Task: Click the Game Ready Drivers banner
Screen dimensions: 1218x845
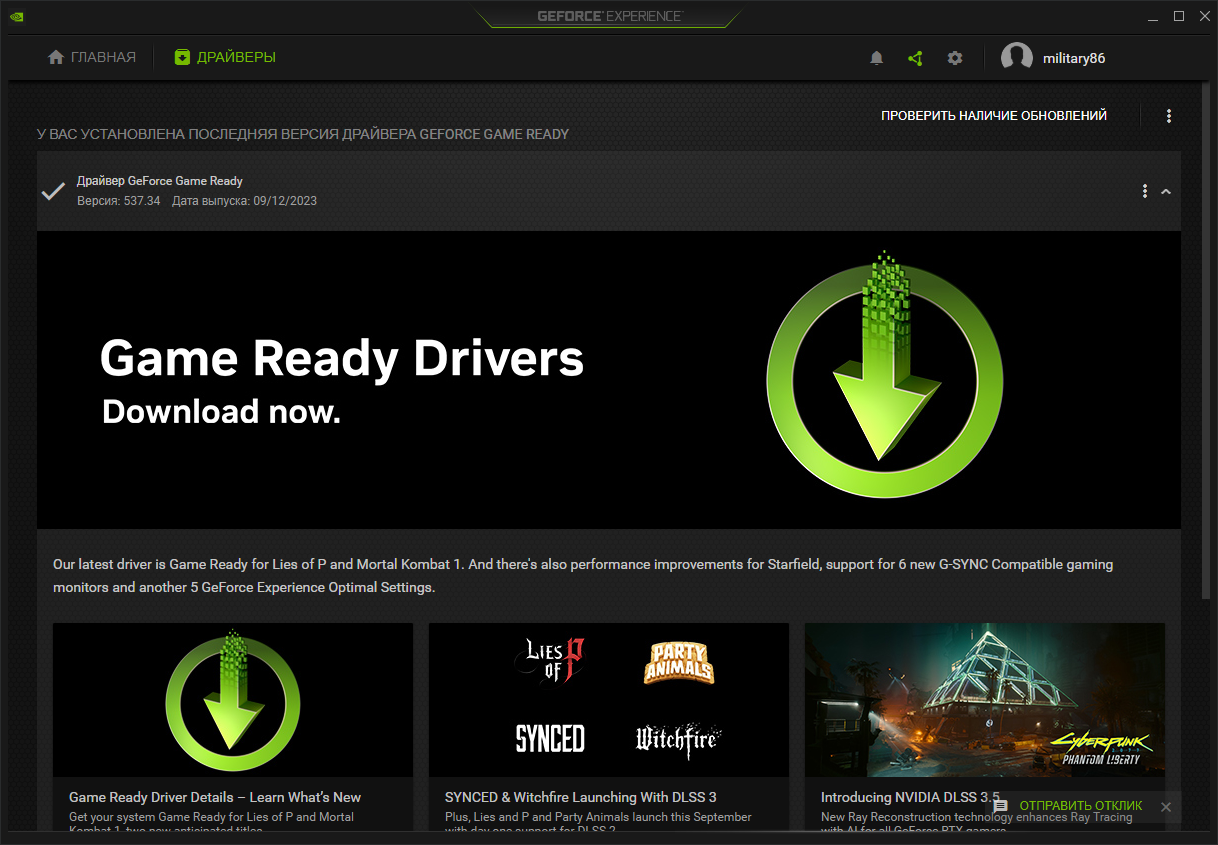Action: [x=609, y=380]
